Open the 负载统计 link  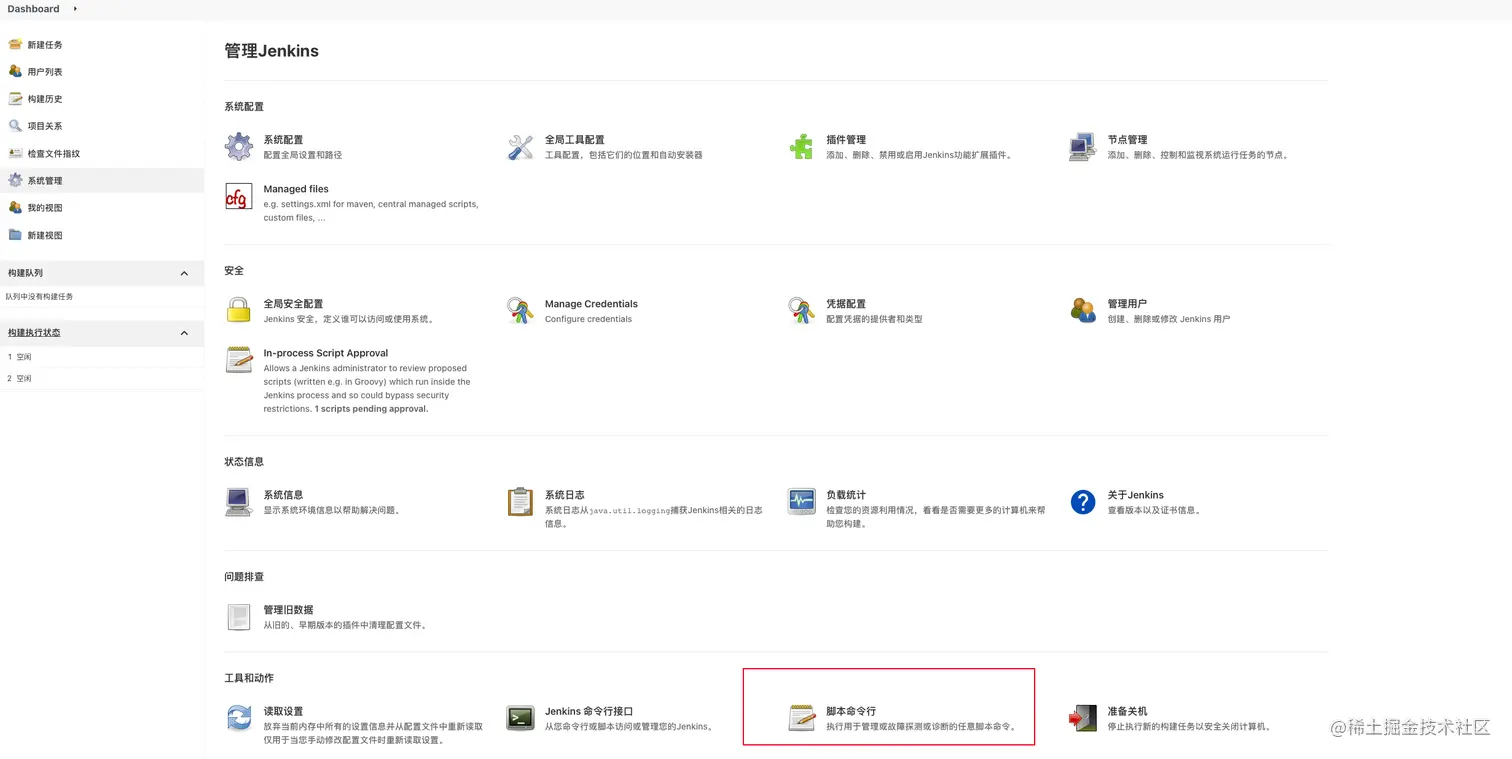(846, 495)
